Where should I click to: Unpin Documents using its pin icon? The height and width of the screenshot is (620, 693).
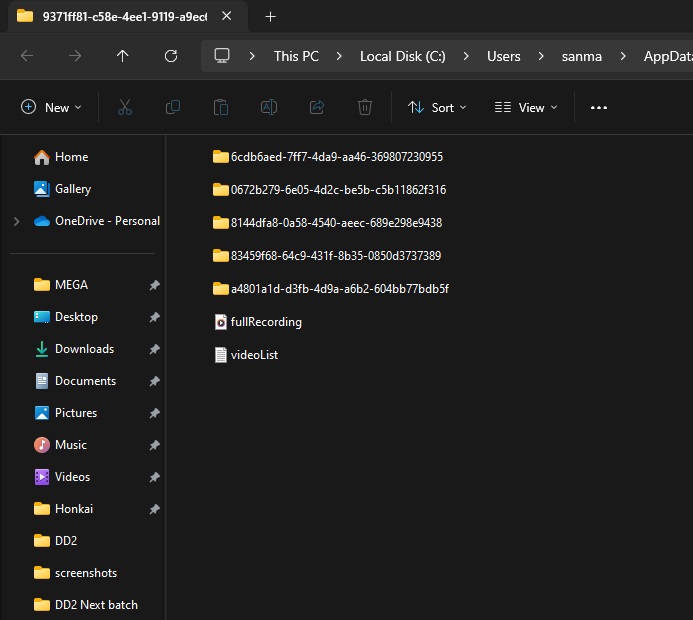(154, 381)
